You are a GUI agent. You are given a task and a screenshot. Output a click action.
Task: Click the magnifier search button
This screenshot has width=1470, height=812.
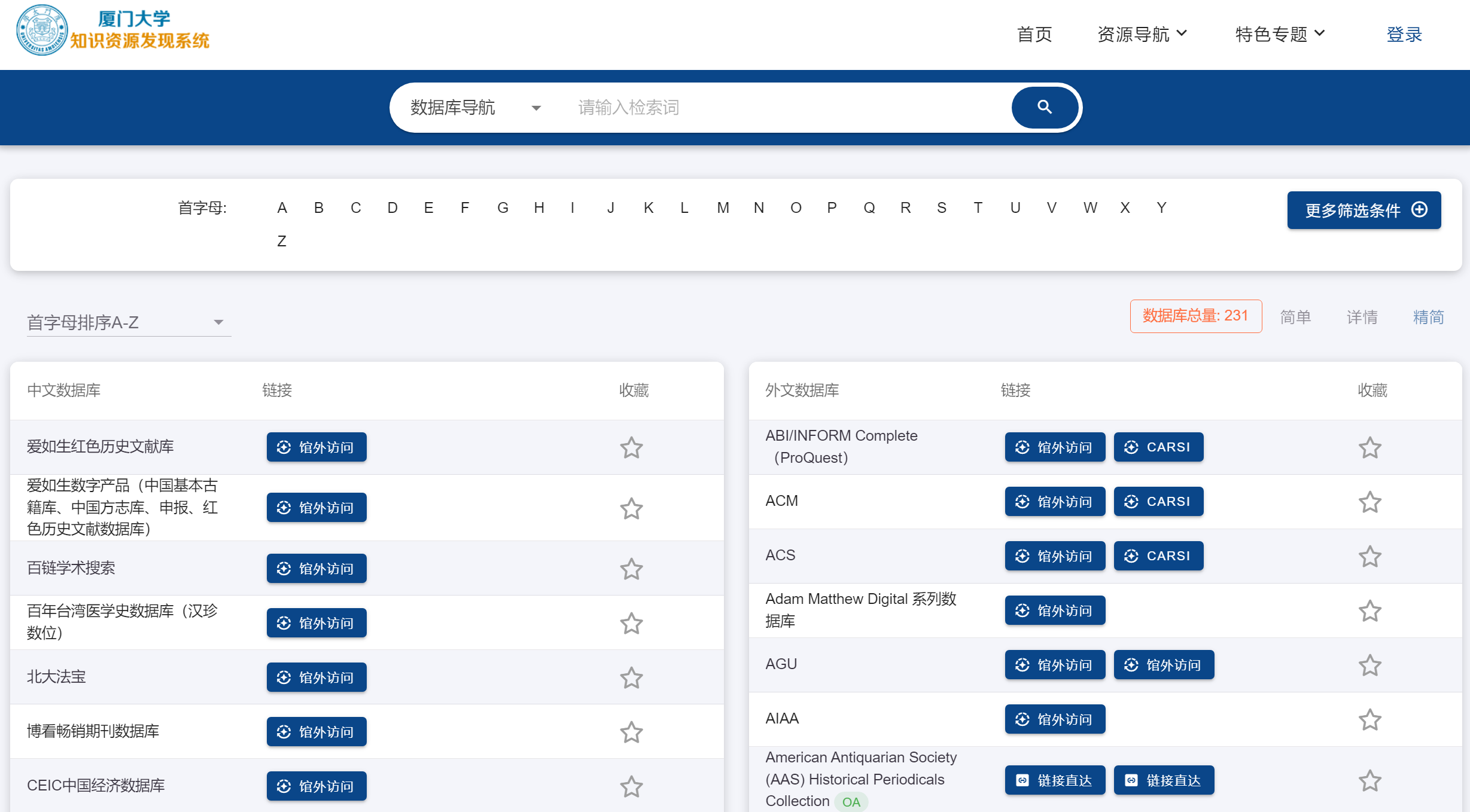(x=1045, y=108)
